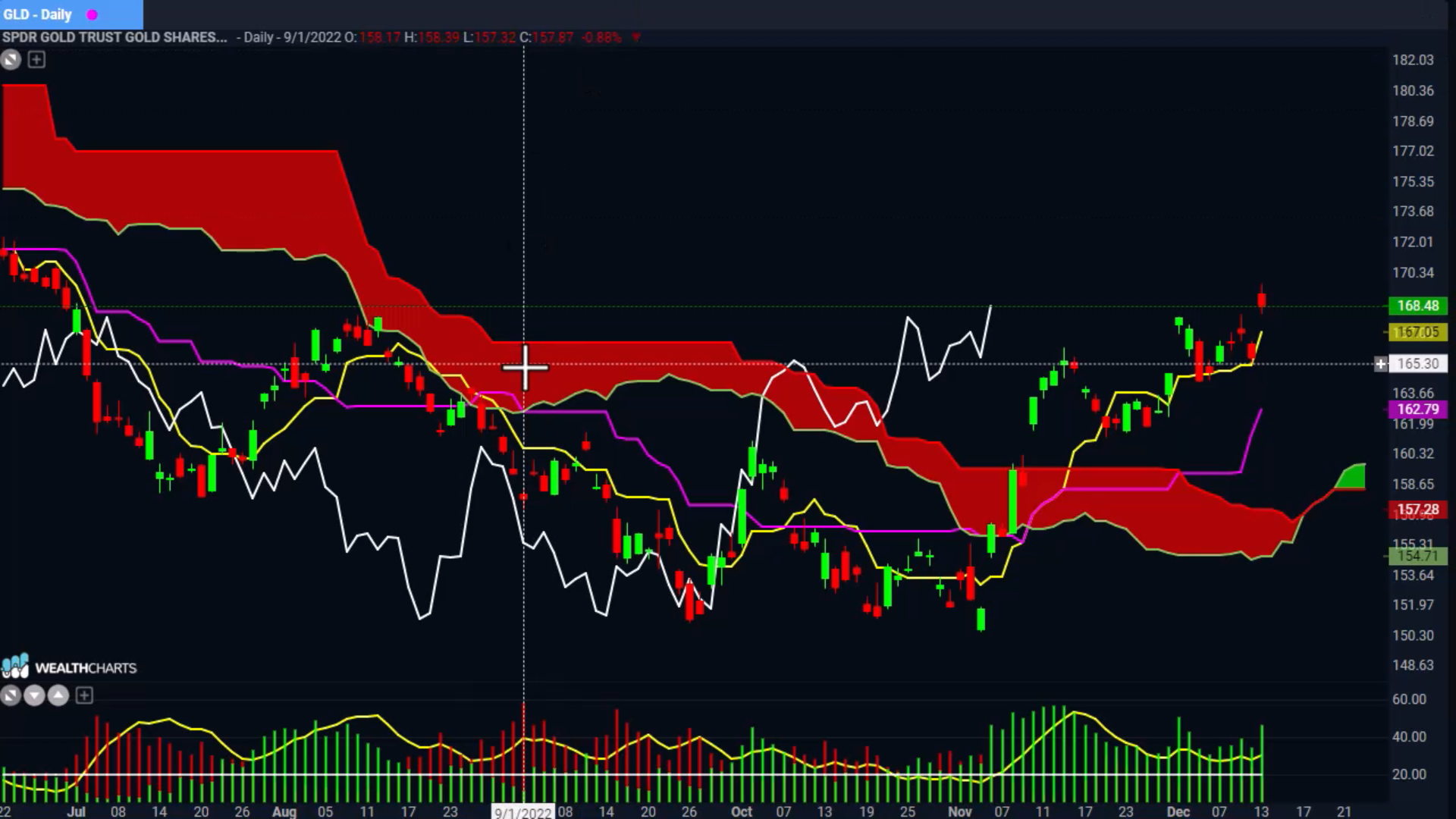1456x819 pixels.
Task: Click the magenta 162.79 axis label
Action: (1417, 409)
